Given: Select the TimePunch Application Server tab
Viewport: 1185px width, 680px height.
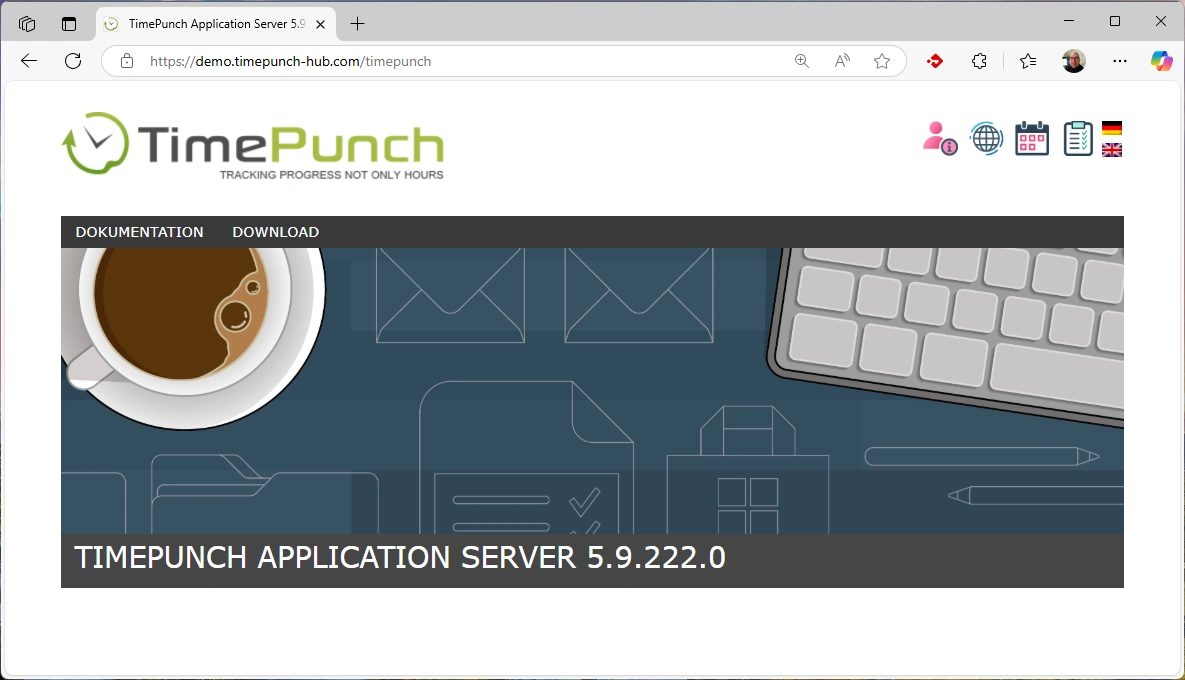Looking at the screenshot, I should coord(215,24).
